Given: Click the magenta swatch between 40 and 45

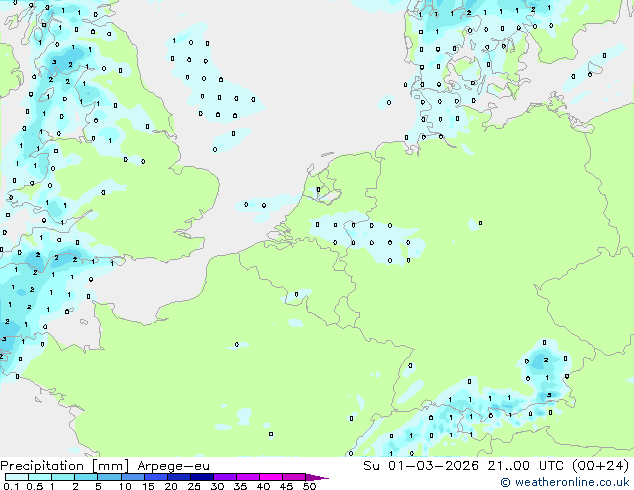Looking at the screenshot, I should pyautogui.click(x=271, y=477).
